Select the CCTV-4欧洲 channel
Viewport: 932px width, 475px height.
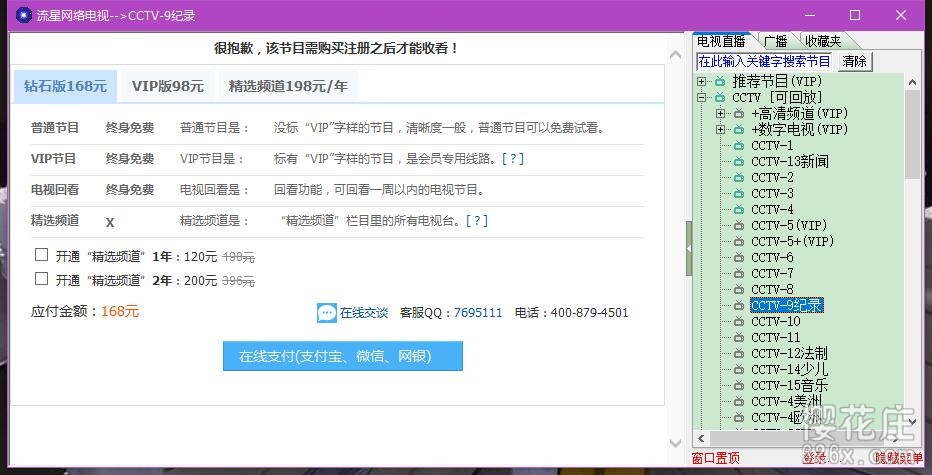(786, 418)
